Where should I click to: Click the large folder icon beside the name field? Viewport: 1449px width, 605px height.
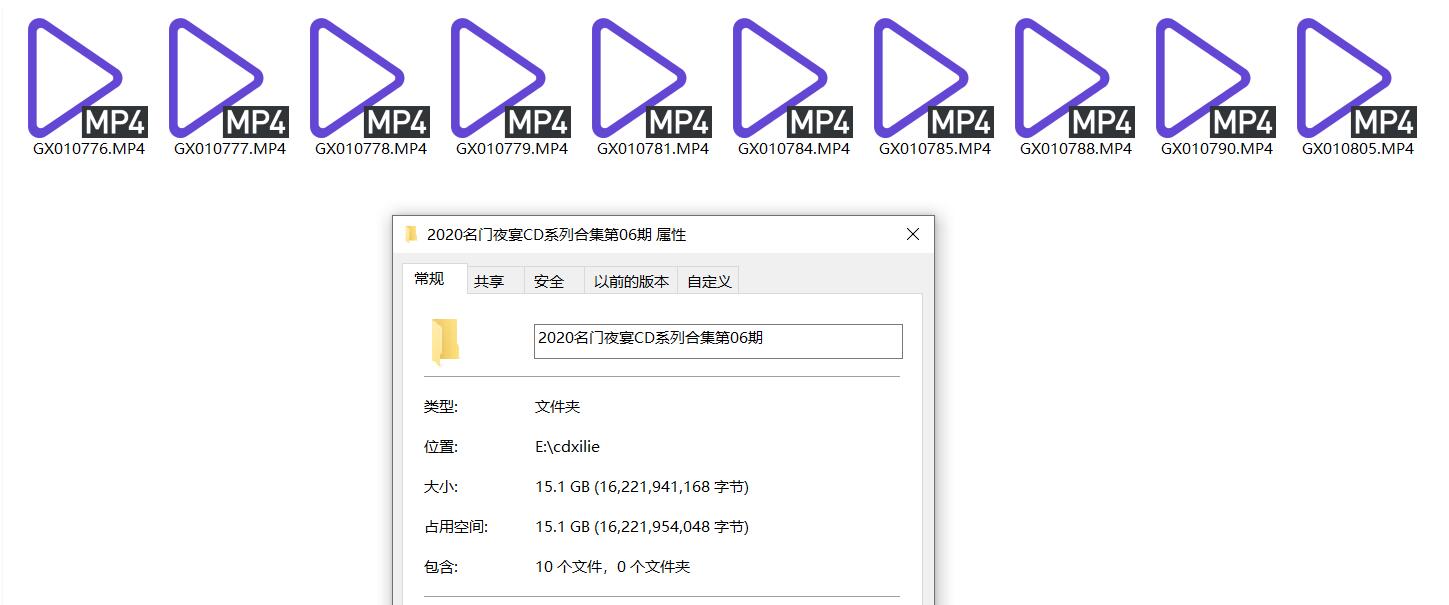pos(445,341)
